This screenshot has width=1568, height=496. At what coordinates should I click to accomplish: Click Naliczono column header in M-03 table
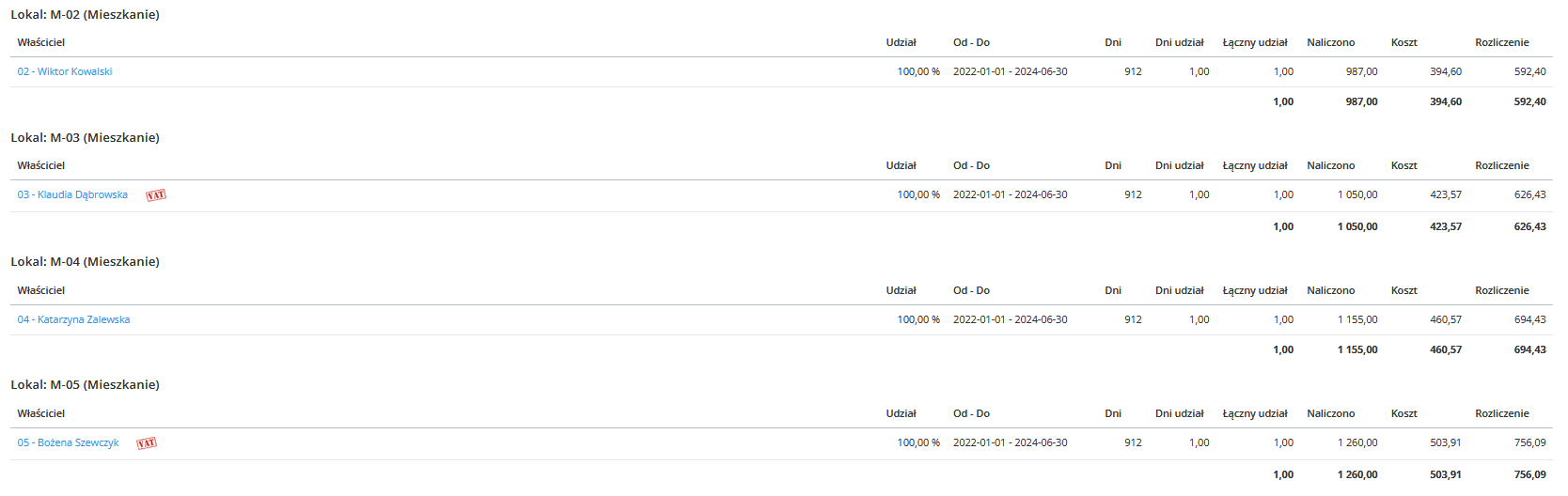[x=1330, y=165]
